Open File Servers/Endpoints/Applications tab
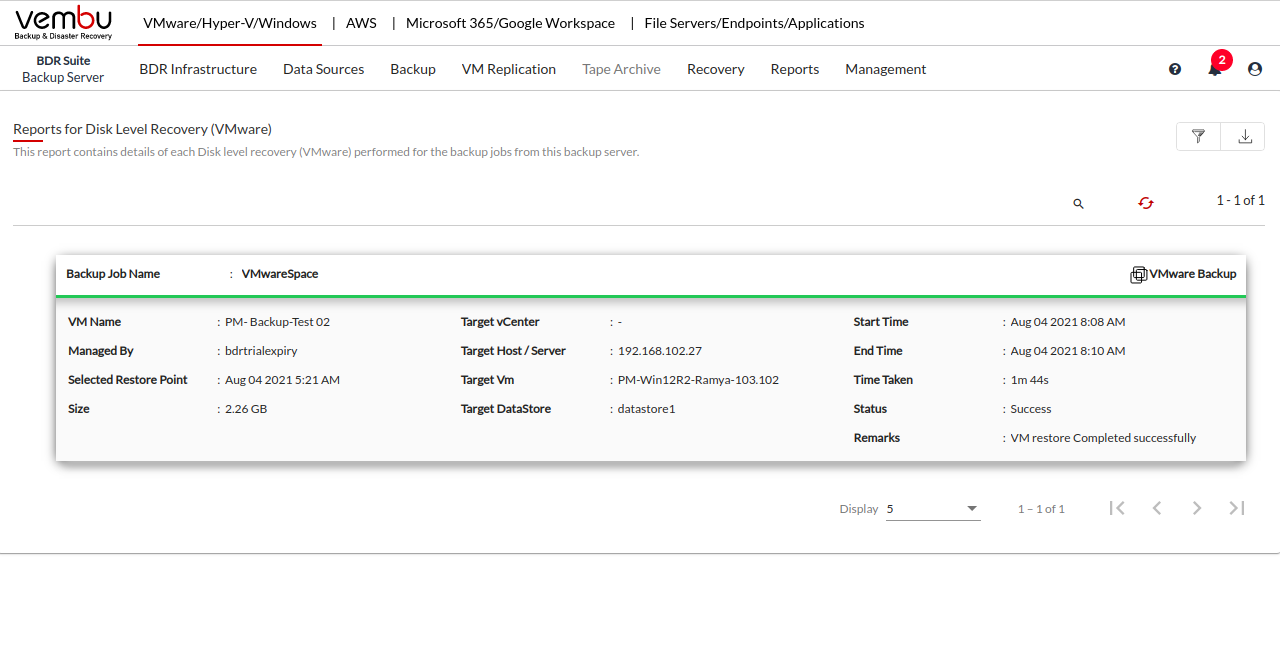 click(754, 23)
